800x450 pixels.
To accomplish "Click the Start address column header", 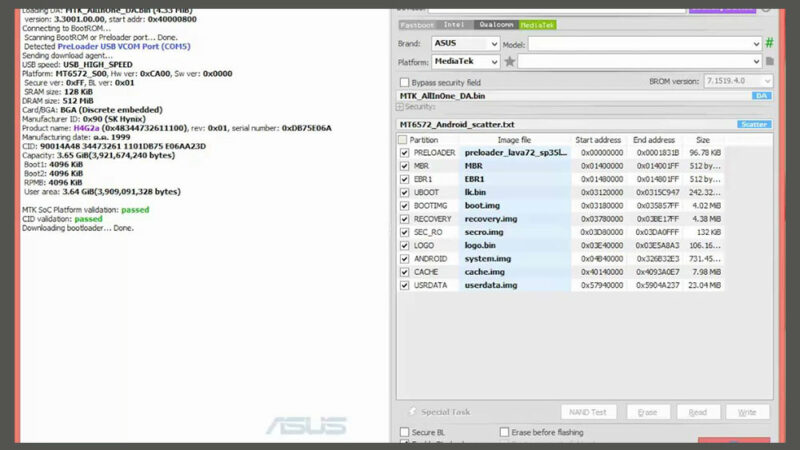I will point(598,139).
